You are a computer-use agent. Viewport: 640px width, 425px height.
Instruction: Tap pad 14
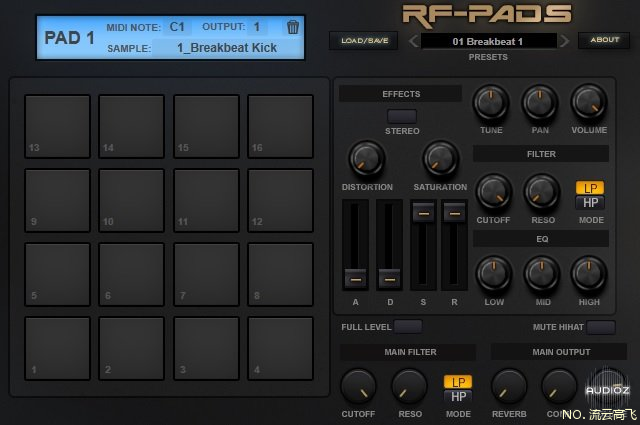pyautogui.click(x=131, y=127)
